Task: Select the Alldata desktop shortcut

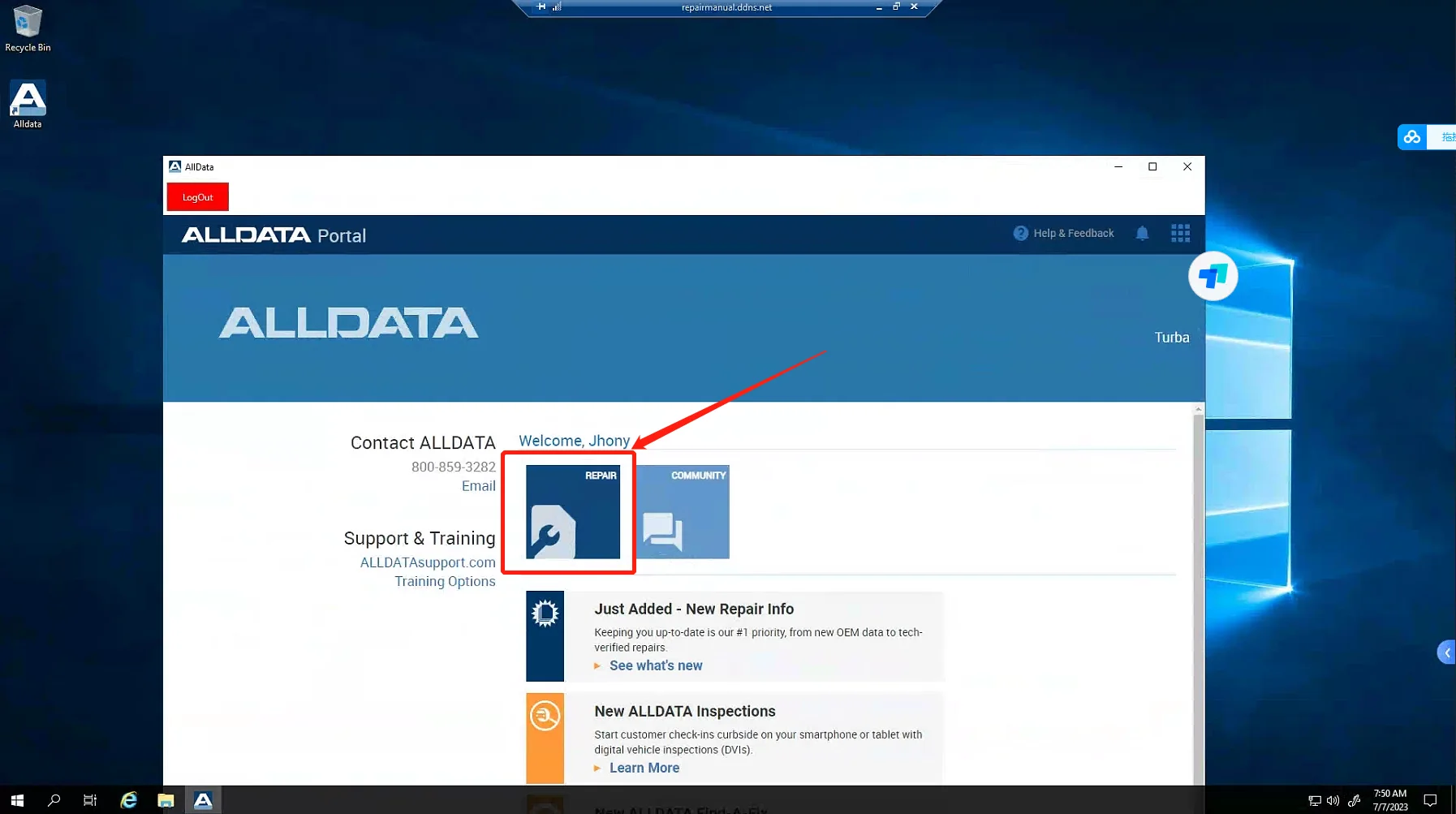Action: coord(28,105)
